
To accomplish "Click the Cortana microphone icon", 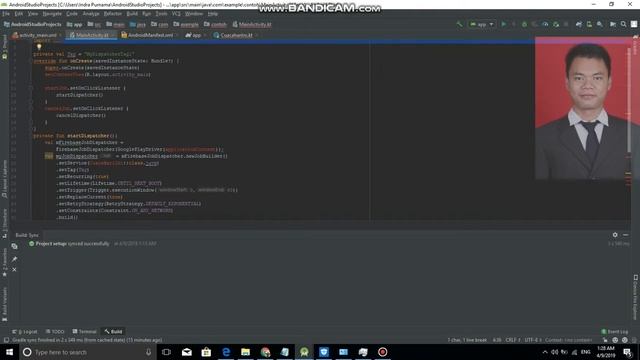I will click(149, 352).
